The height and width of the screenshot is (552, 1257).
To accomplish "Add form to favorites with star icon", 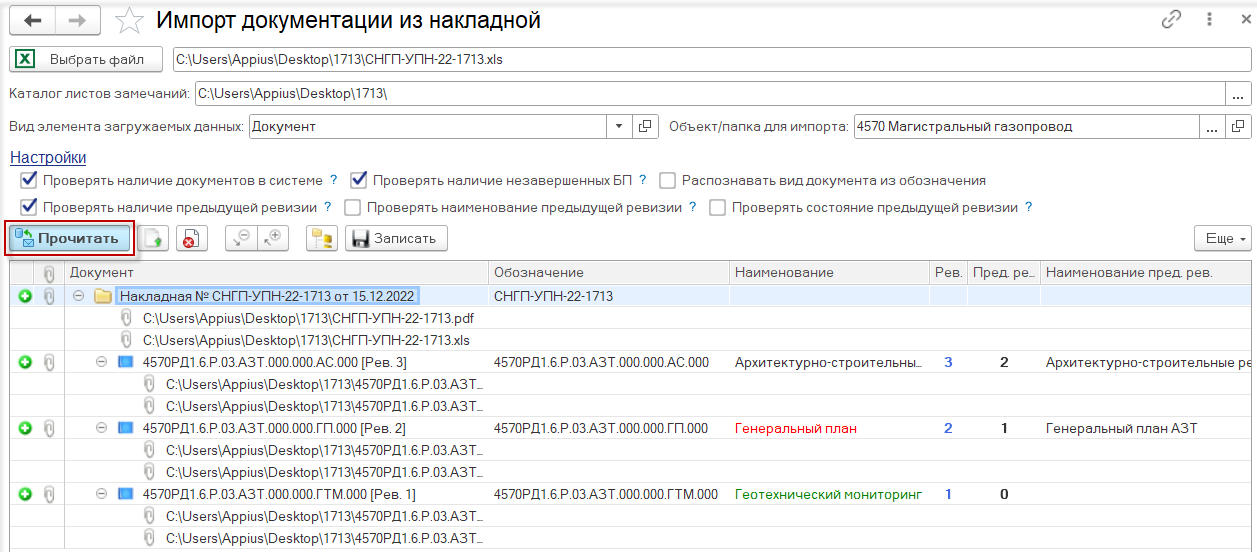I will tap(127, 21).
